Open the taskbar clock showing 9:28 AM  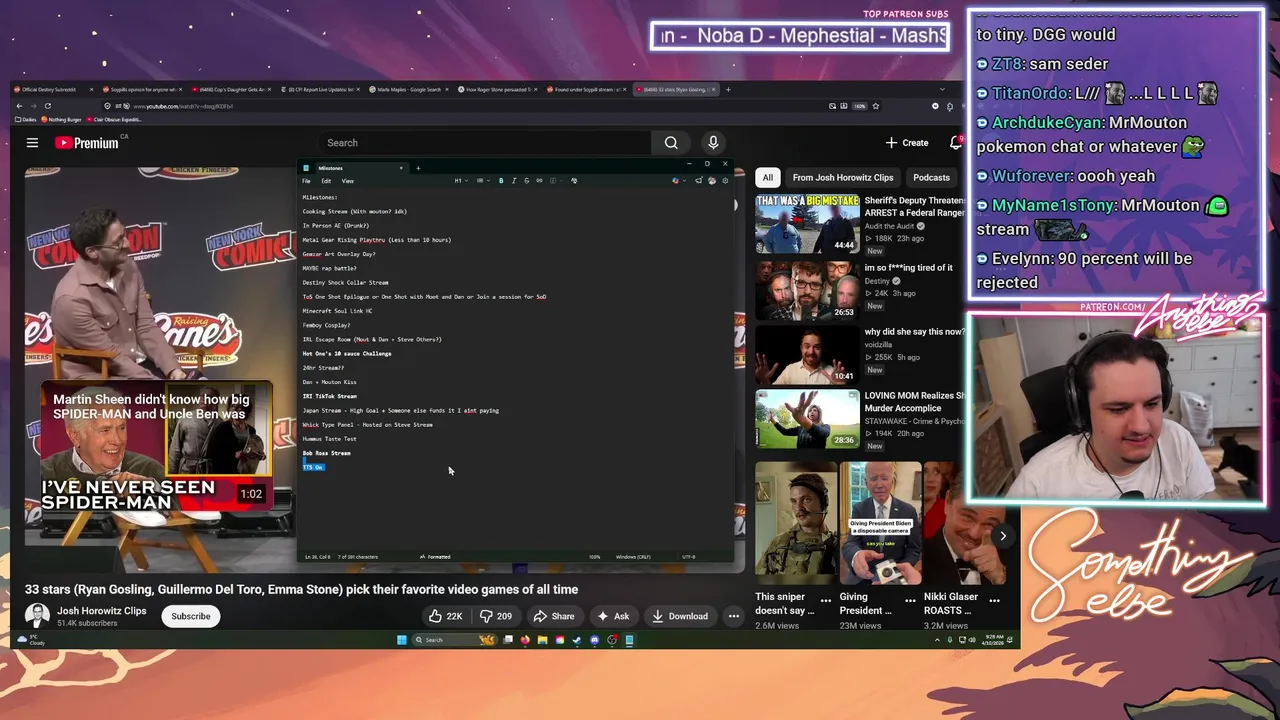pos(993,640)
